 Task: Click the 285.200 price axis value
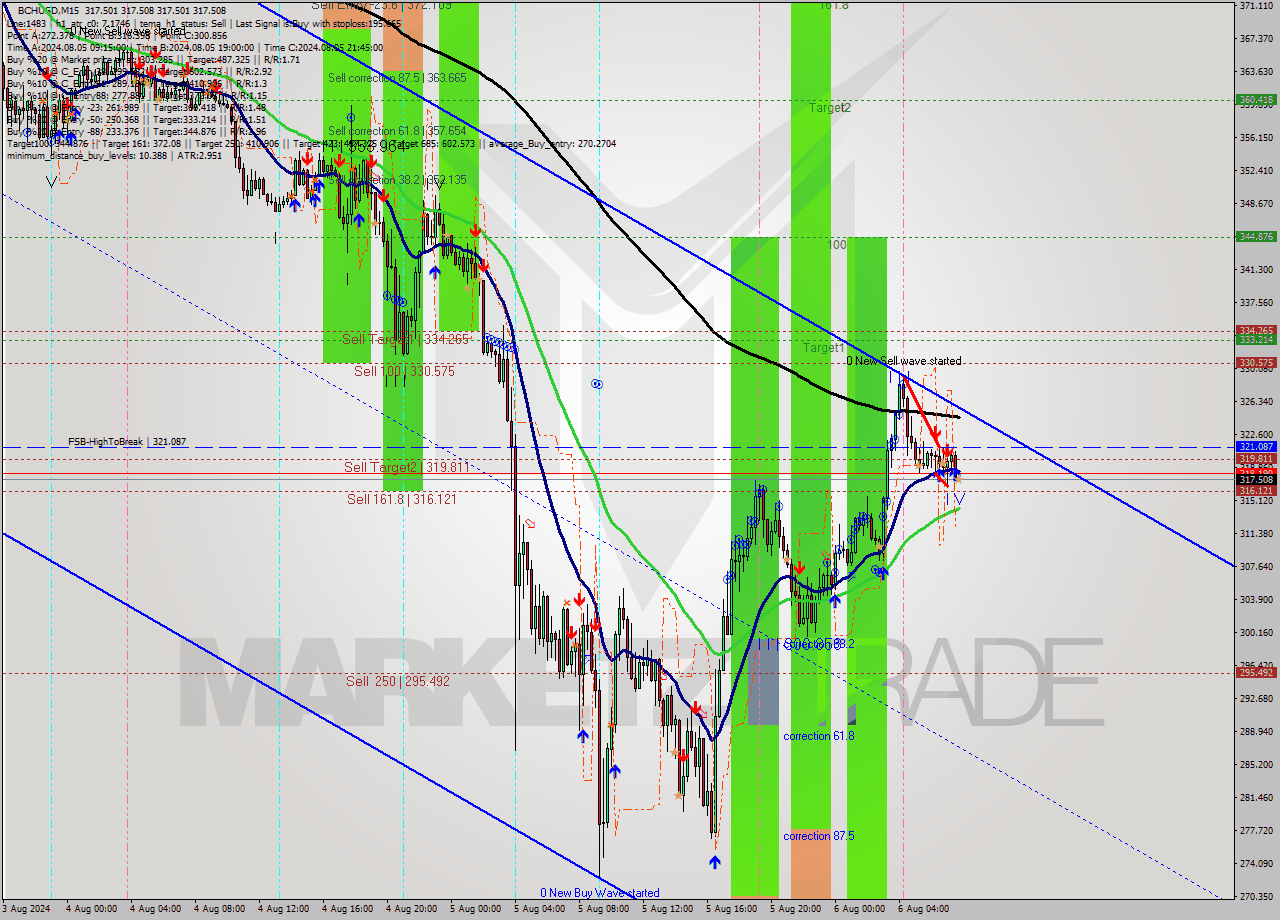tap(1256, 764)
